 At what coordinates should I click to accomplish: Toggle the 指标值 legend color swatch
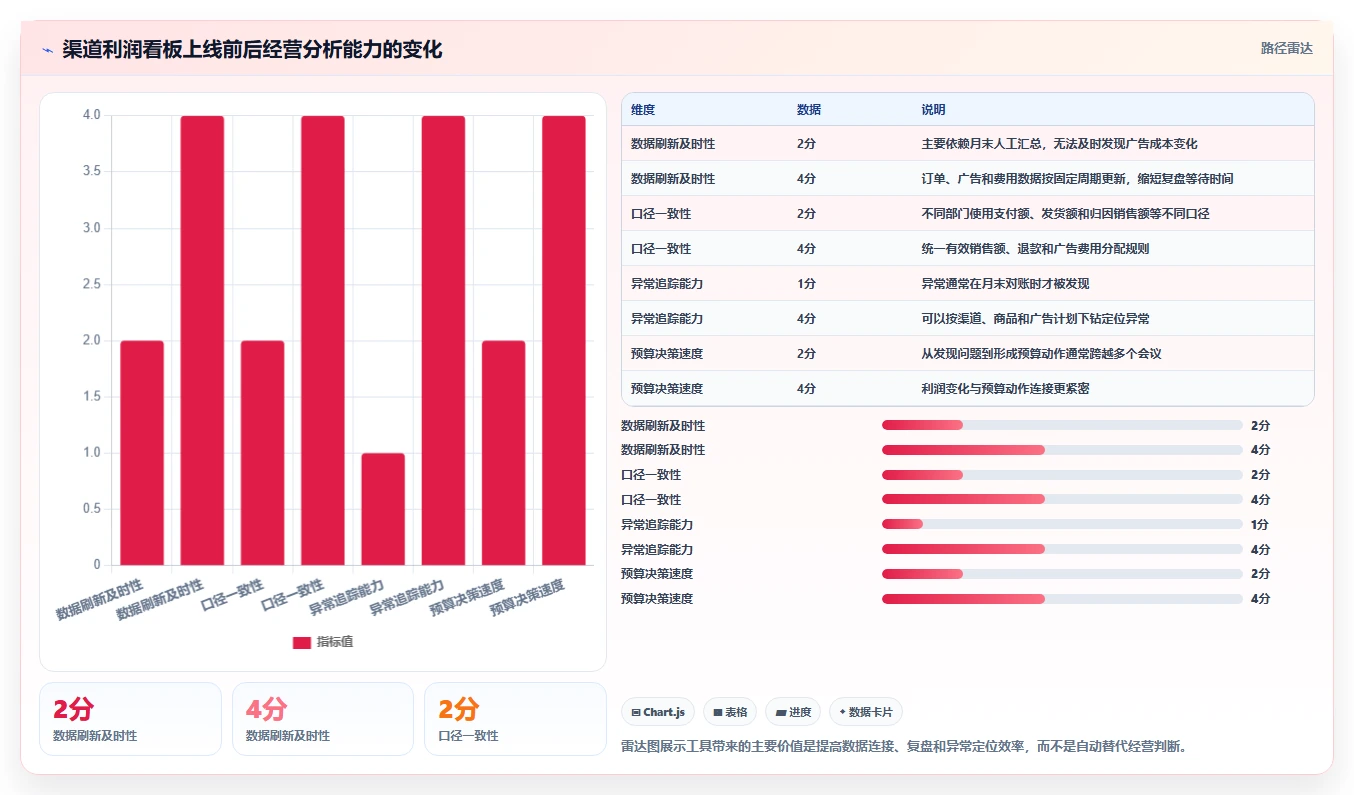tap(302, 642)
